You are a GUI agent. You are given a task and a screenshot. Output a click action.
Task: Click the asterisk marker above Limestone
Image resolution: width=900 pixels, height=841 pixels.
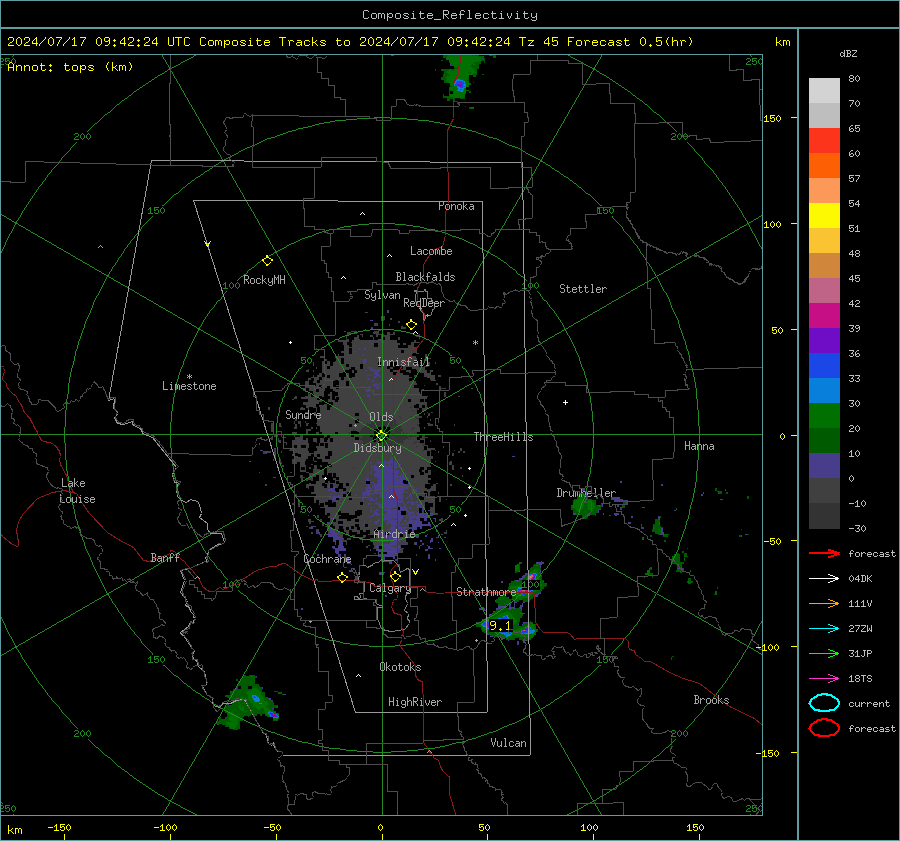[189, 377]
